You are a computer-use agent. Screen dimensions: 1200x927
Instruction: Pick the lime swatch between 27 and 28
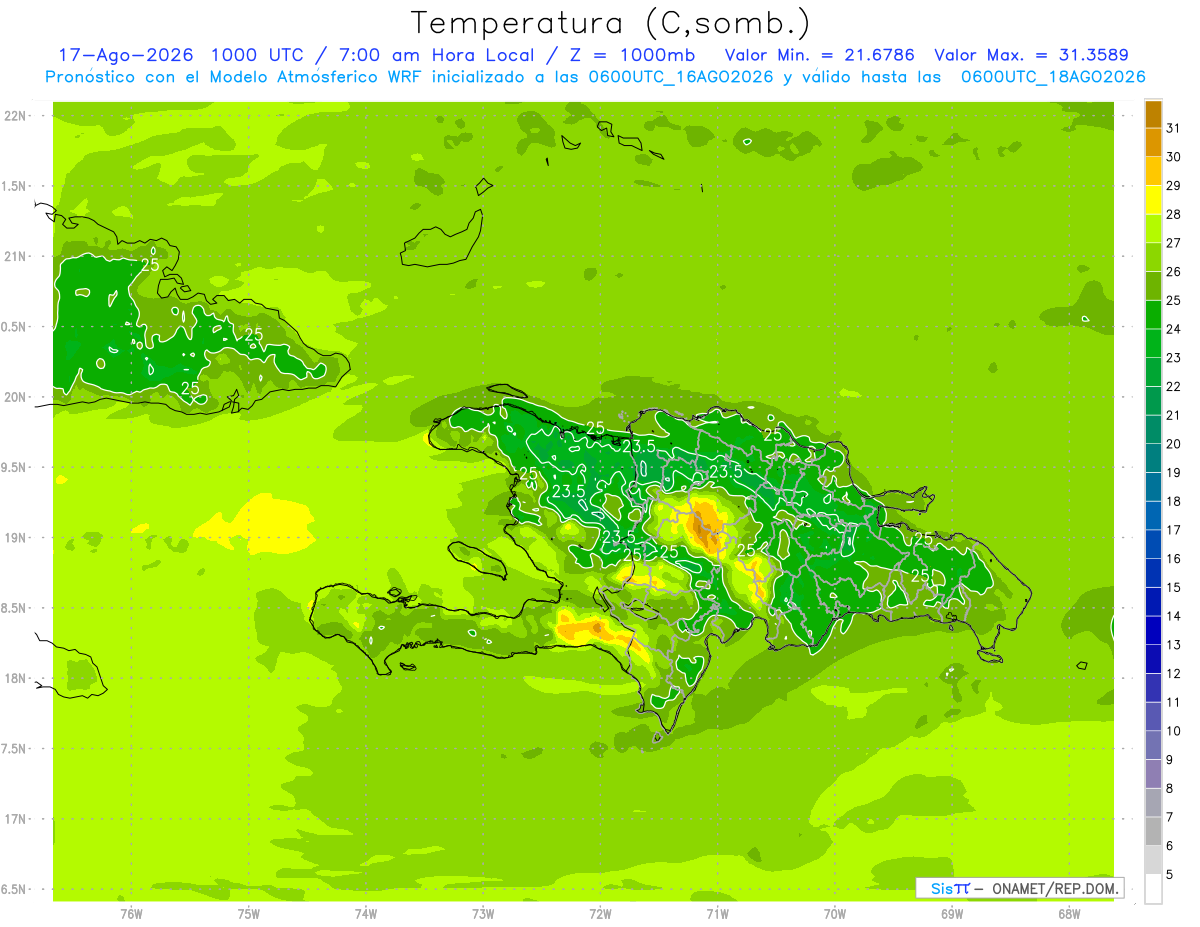pyautogui.click(x=1153, y=229)
